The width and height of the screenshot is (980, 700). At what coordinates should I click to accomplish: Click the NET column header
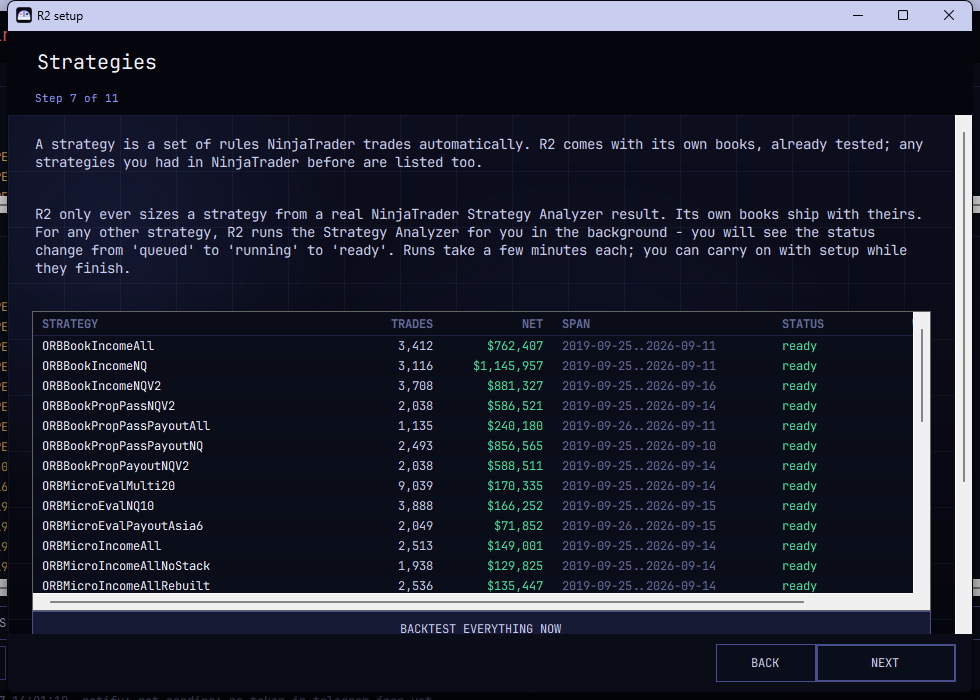click(532, 324)
